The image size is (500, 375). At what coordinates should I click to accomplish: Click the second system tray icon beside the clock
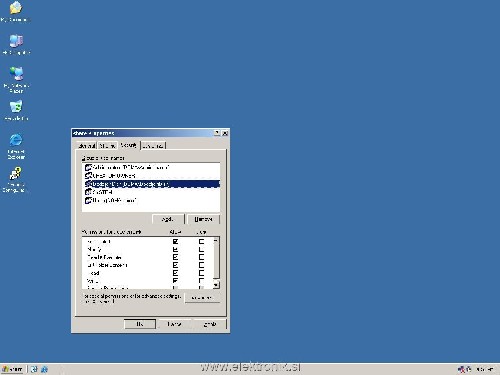click(468, 369)
